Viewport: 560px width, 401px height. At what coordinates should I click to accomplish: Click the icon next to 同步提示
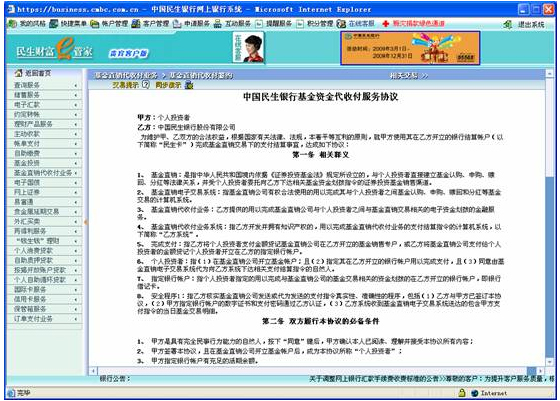189,85
